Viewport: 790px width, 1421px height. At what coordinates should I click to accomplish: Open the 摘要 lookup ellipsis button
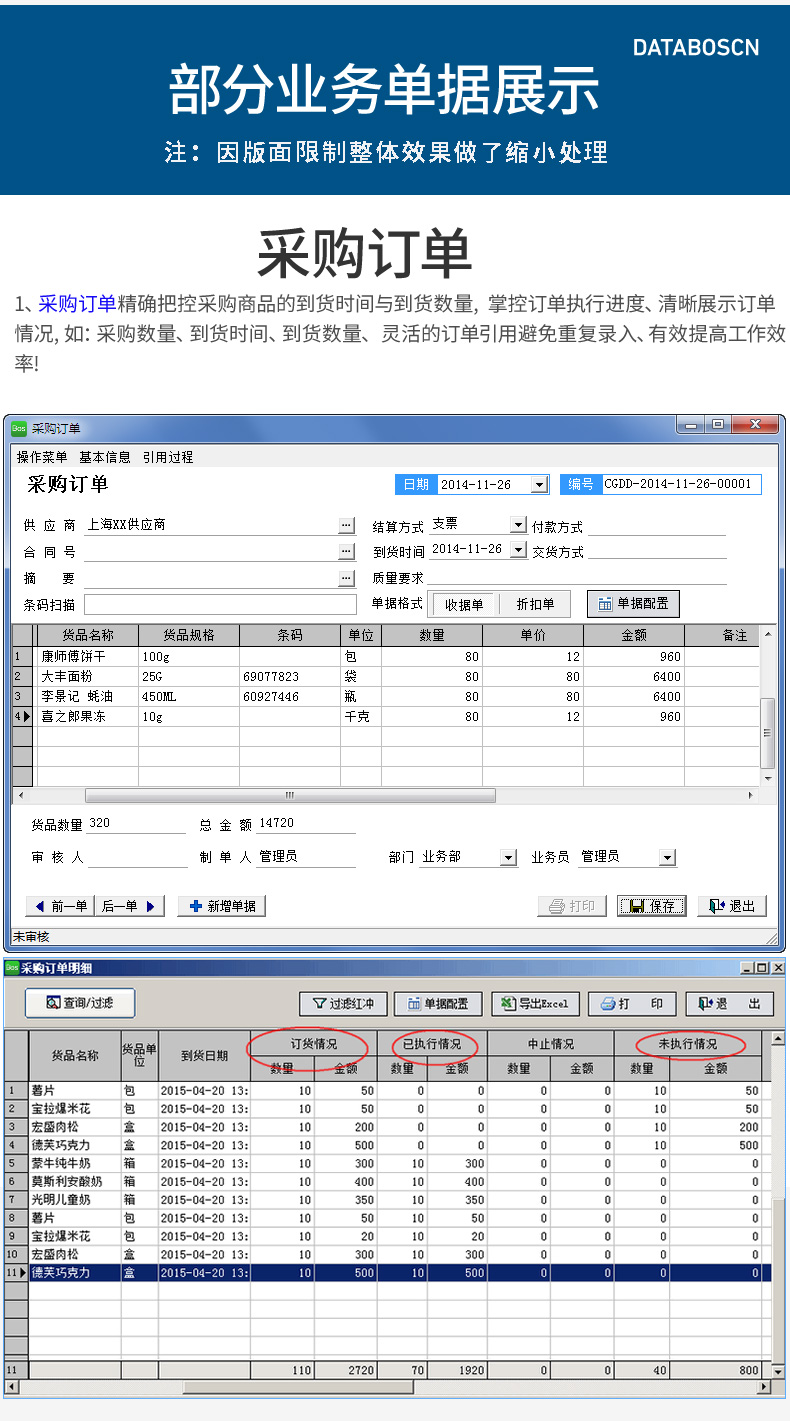(346, 577)
